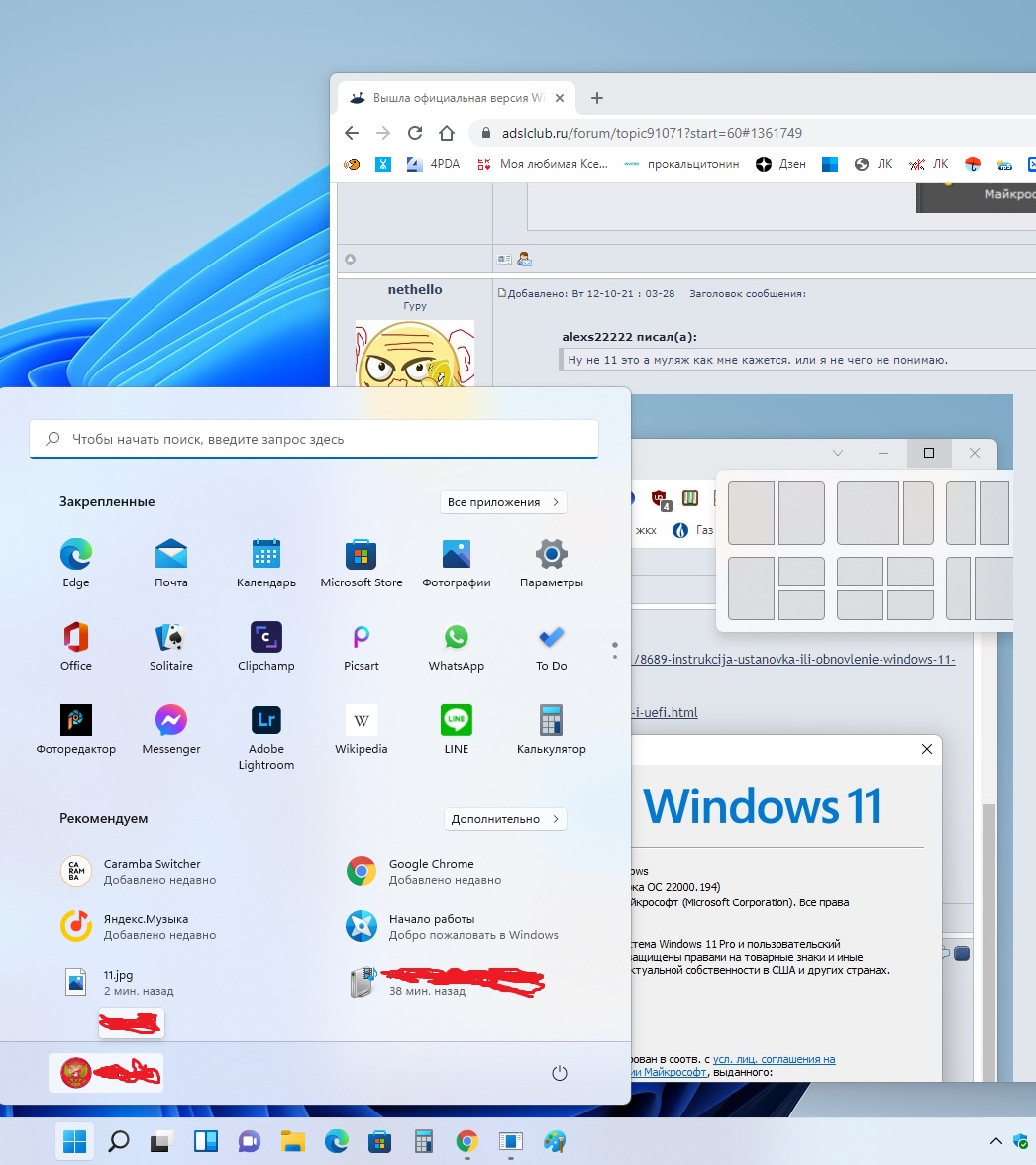Click the Chrome address bar URL
1036x1165 pixels.
tap(652, 133)
